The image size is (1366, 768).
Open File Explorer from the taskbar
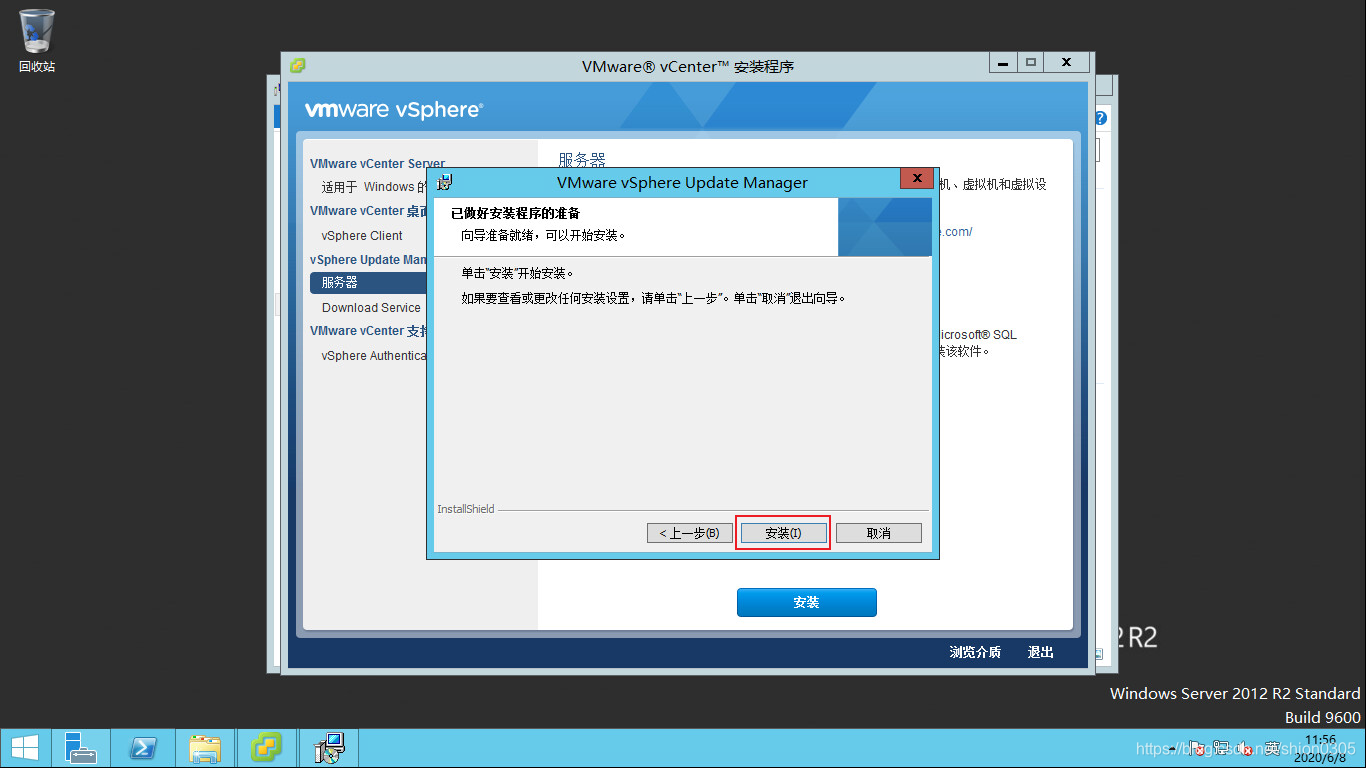point(205,748)
